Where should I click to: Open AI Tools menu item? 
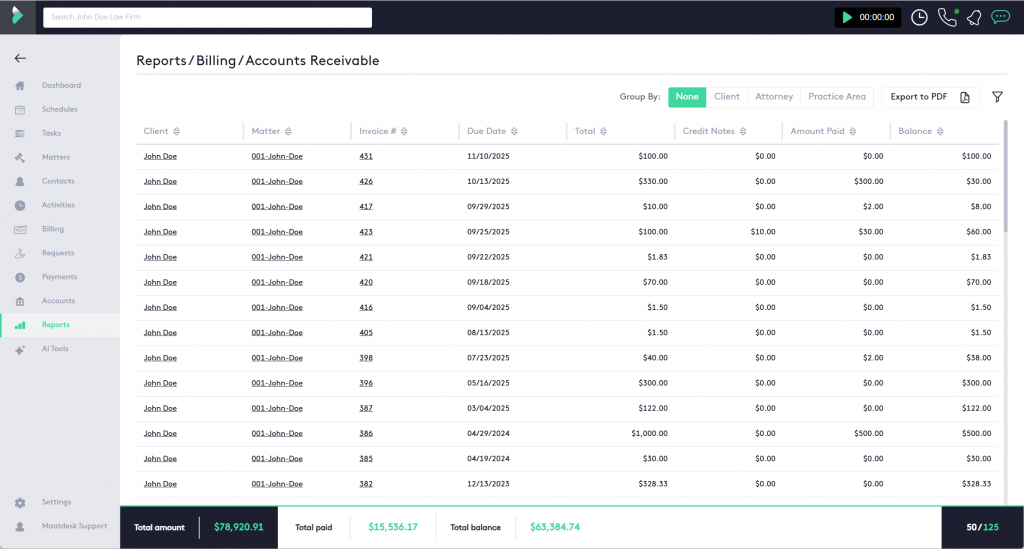tap(55, 349)
